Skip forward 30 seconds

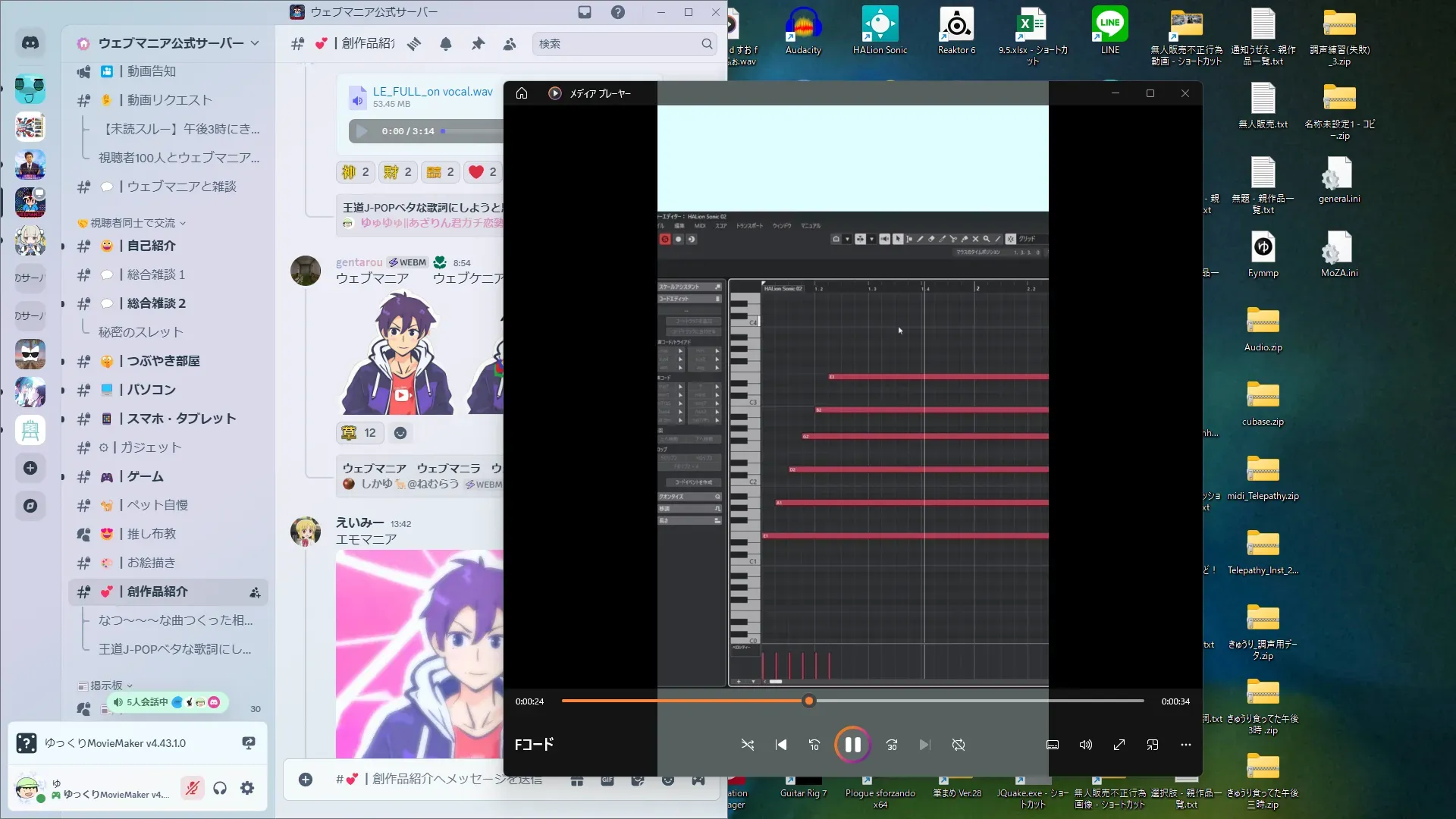[x=892, y=745]
